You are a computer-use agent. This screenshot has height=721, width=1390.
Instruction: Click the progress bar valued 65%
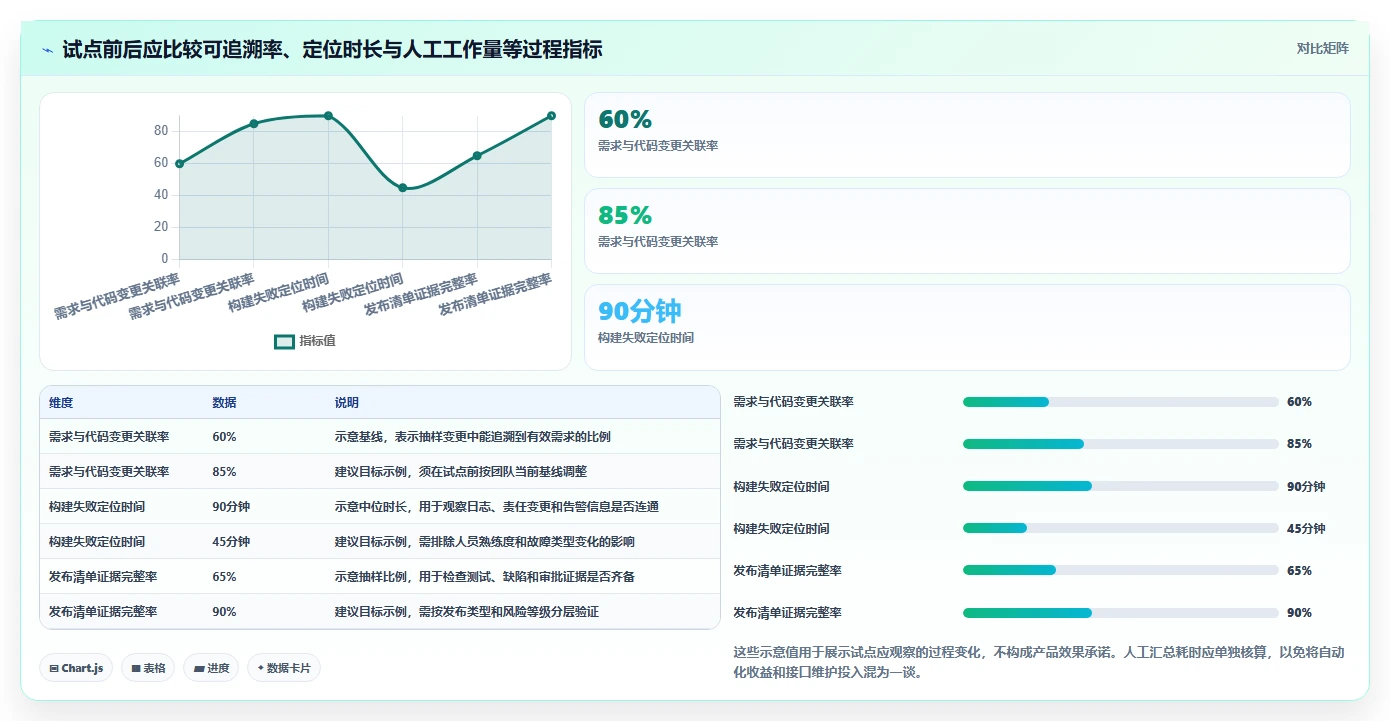click(x=1120, y=570)
